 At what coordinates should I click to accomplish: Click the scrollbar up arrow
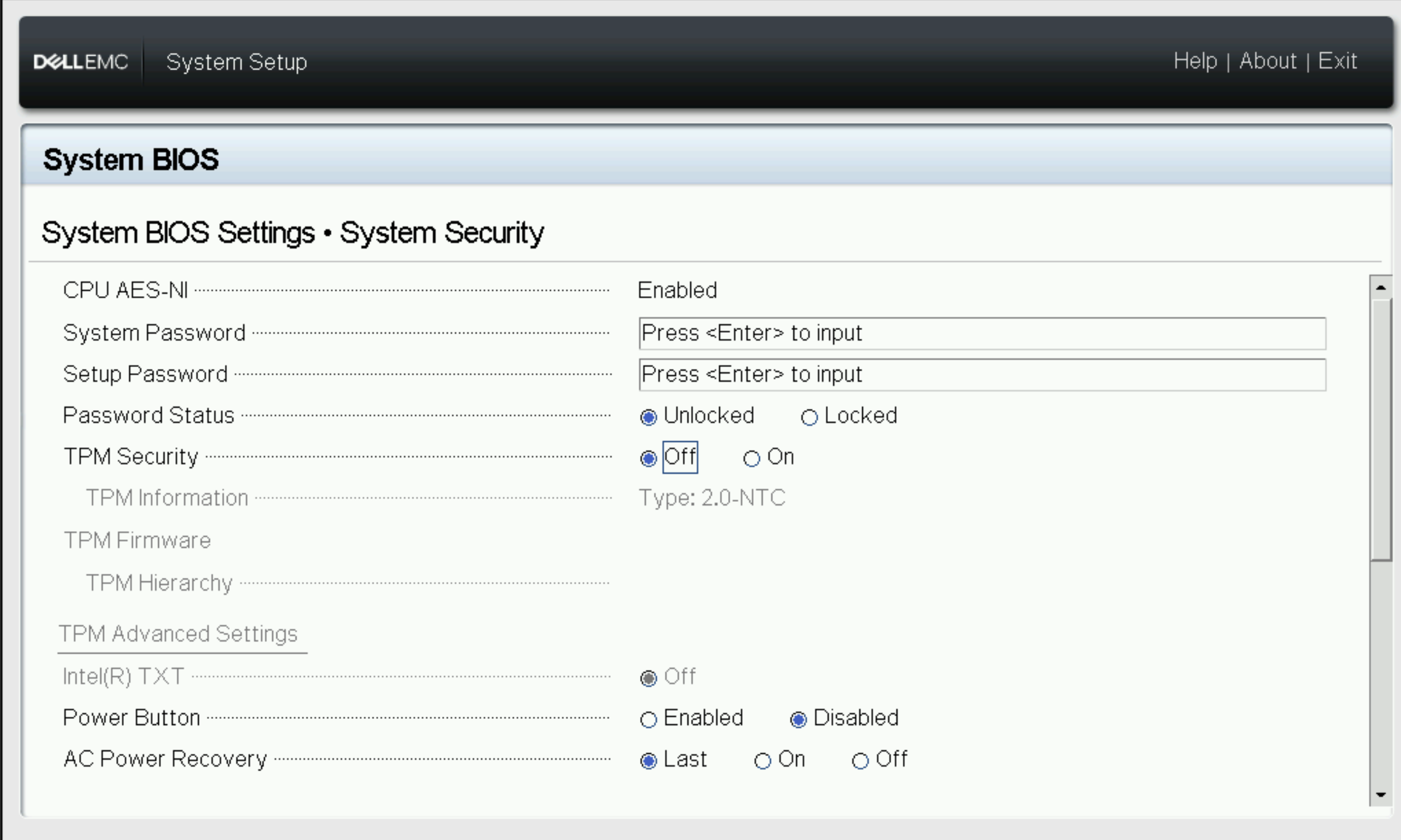point(1382,286)
